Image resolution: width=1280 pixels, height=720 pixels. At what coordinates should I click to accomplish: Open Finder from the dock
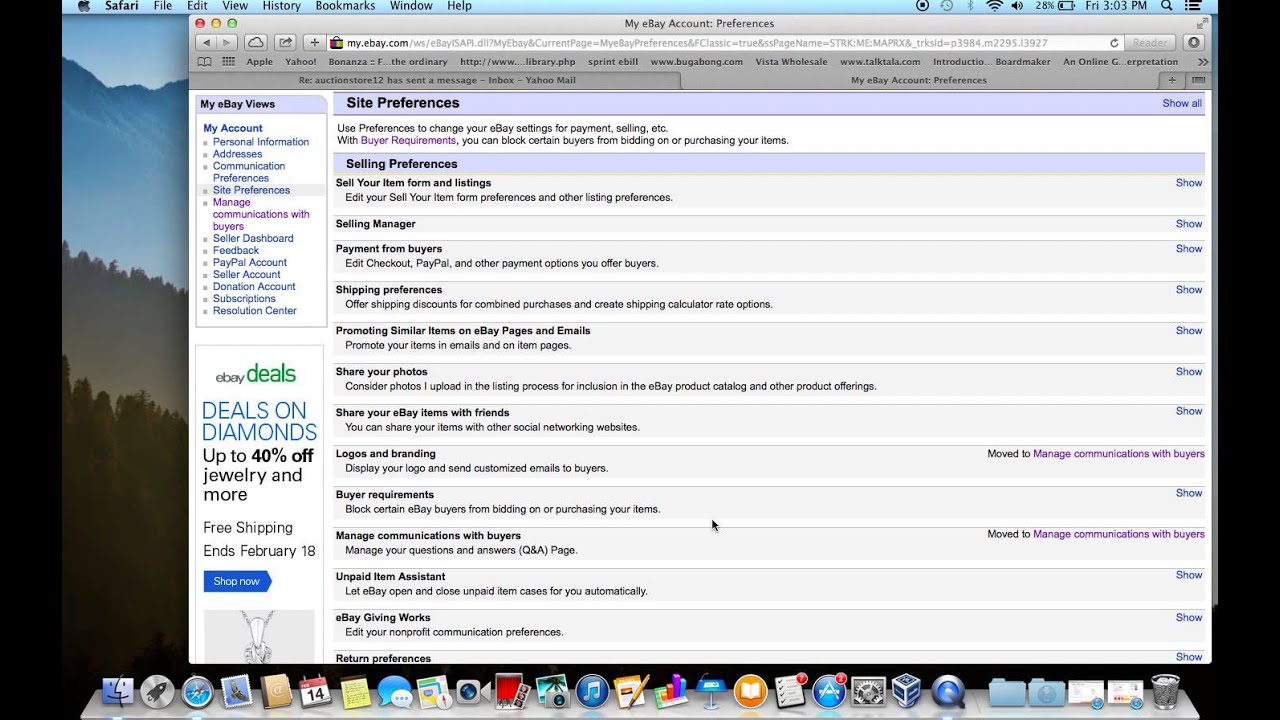click(x=118, y=691)
